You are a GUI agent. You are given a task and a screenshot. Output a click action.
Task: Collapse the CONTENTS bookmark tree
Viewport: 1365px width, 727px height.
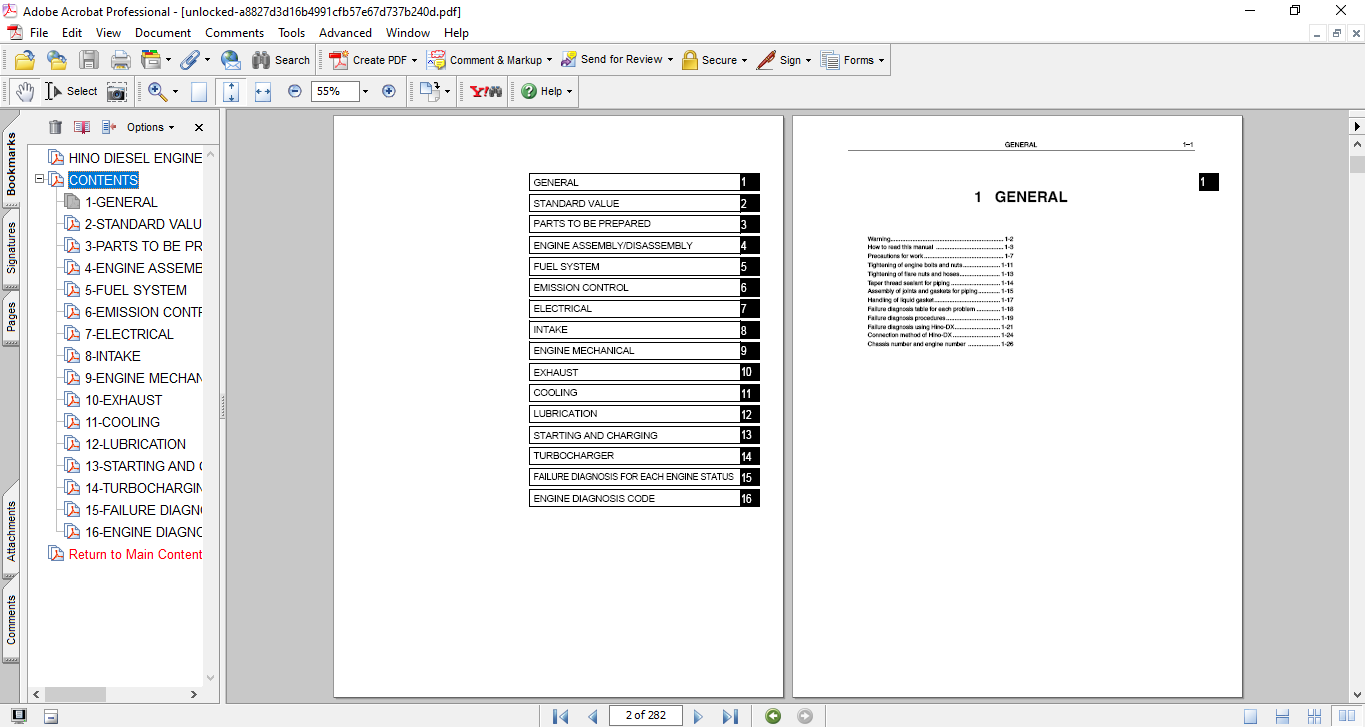40,180
